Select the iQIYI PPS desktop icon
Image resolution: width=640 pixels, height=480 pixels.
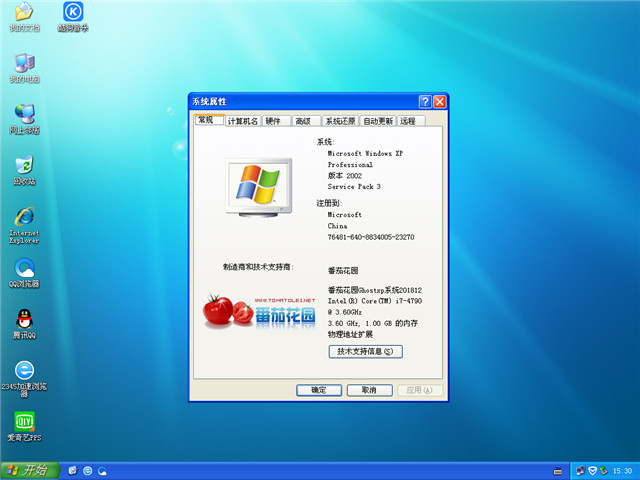[x=24, y=427]
